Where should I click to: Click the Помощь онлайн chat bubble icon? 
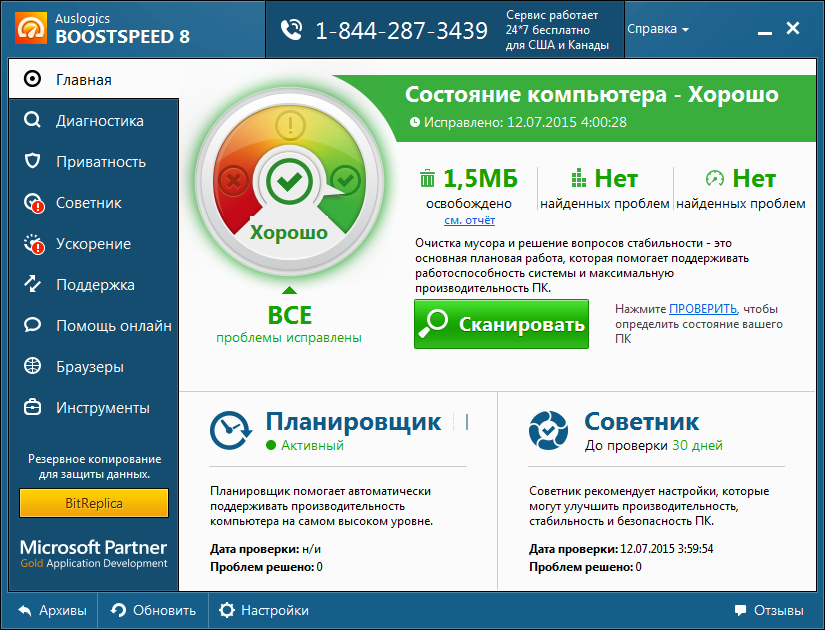coord(33,326)
